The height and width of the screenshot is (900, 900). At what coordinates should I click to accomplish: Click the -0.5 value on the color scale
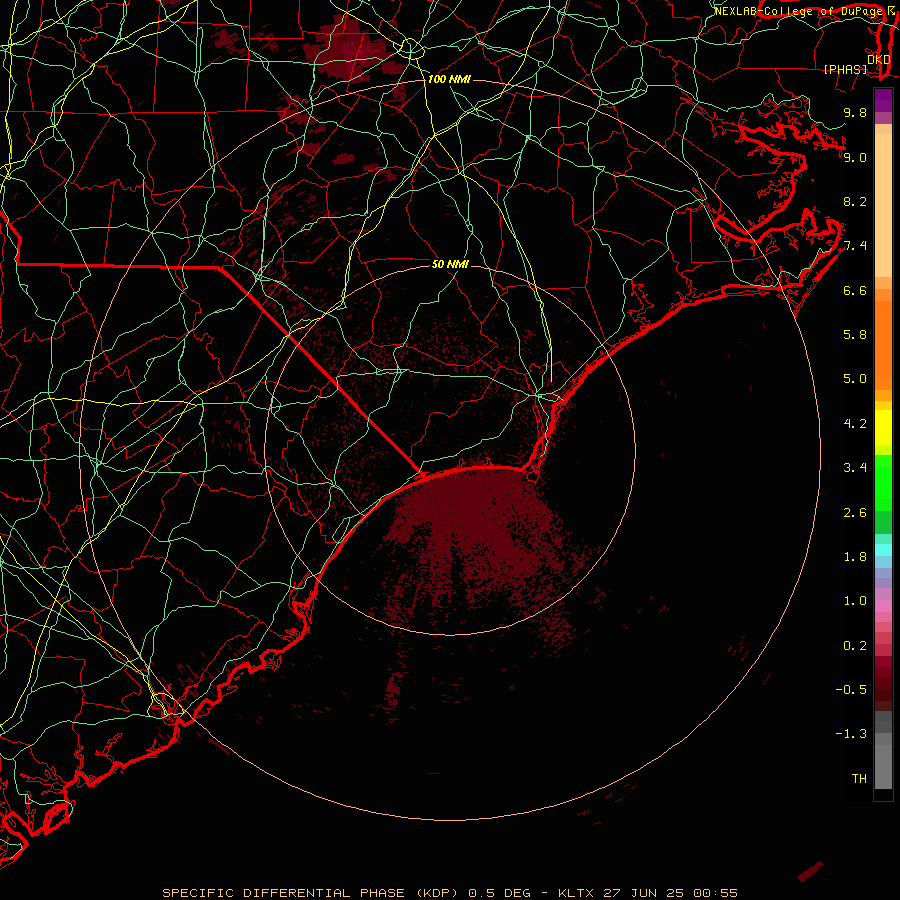(x=851, y=690)
